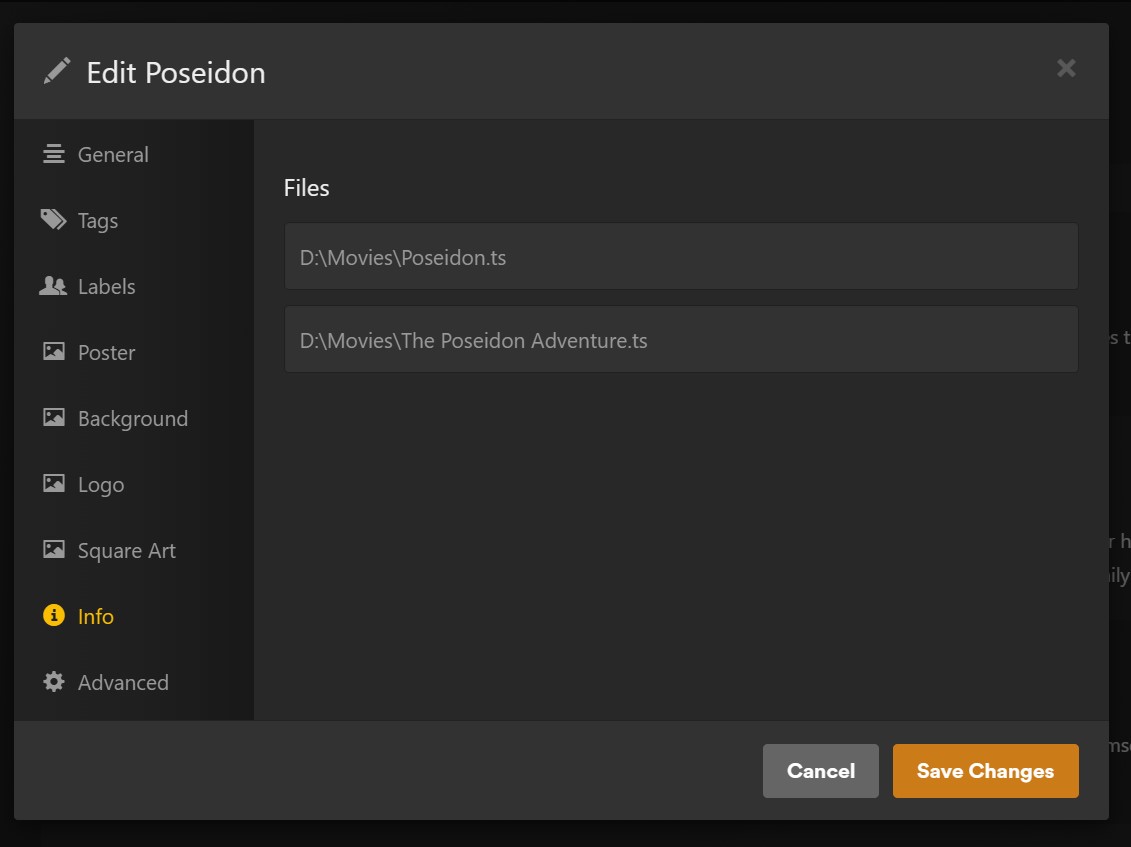This screenshot has width=1131, height=847.
Task: Click the pencil icon beside Edit Poseidon
Action: 57,71
